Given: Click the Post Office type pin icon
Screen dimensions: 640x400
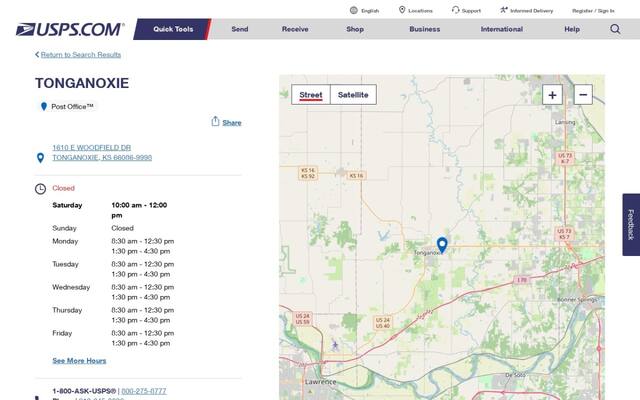Looking at the screenshot, I should click(44, 107).
